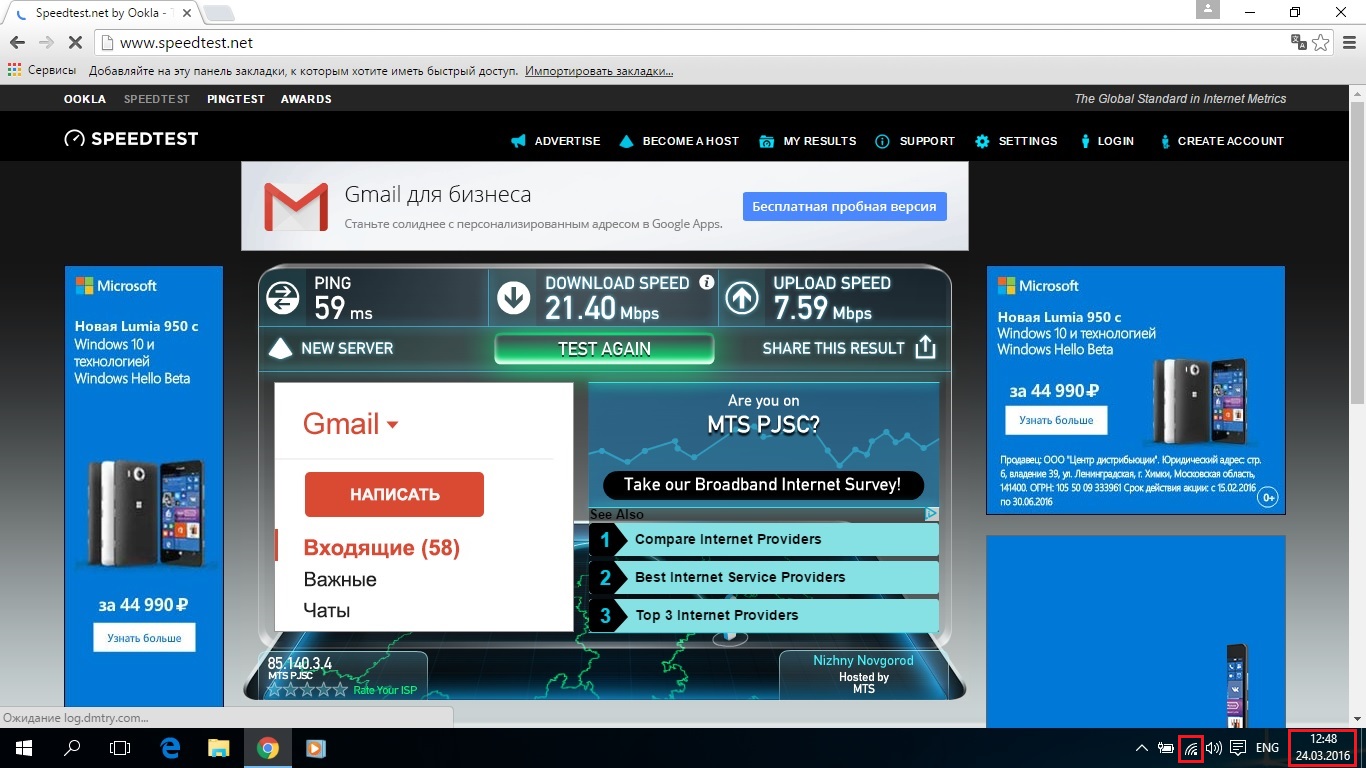Click the Gmail free trial button
The image size is (1366, 768).
(844, 206)
